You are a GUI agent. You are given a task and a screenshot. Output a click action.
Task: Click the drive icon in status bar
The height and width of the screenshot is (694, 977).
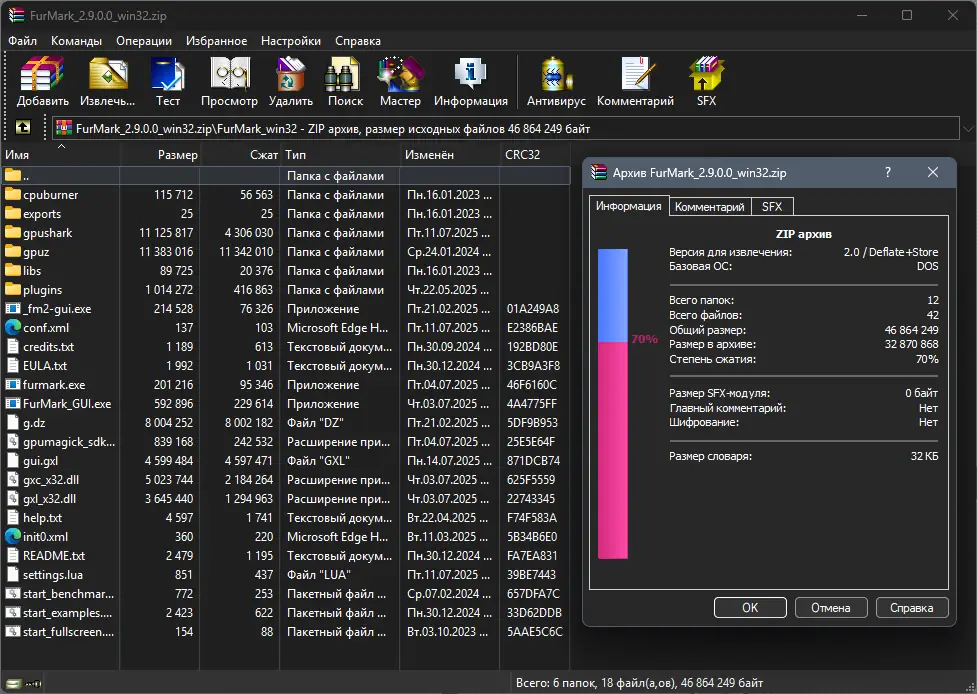pos(13,684)
